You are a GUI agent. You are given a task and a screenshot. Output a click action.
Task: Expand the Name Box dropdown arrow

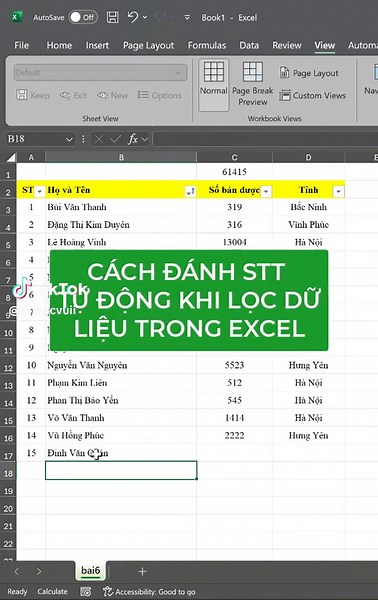click(69, 139)
